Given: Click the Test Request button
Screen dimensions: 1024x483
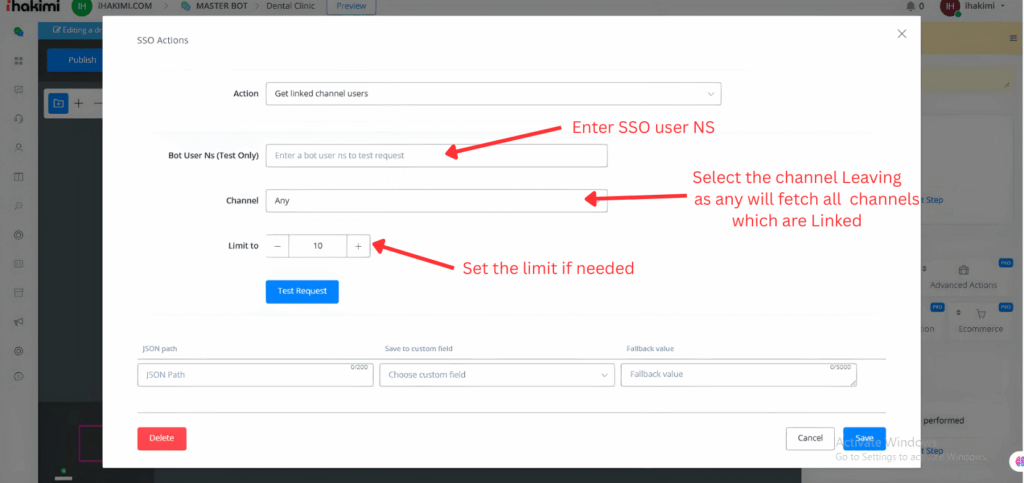Looking at the screenshot, I should tap(302, 291).
